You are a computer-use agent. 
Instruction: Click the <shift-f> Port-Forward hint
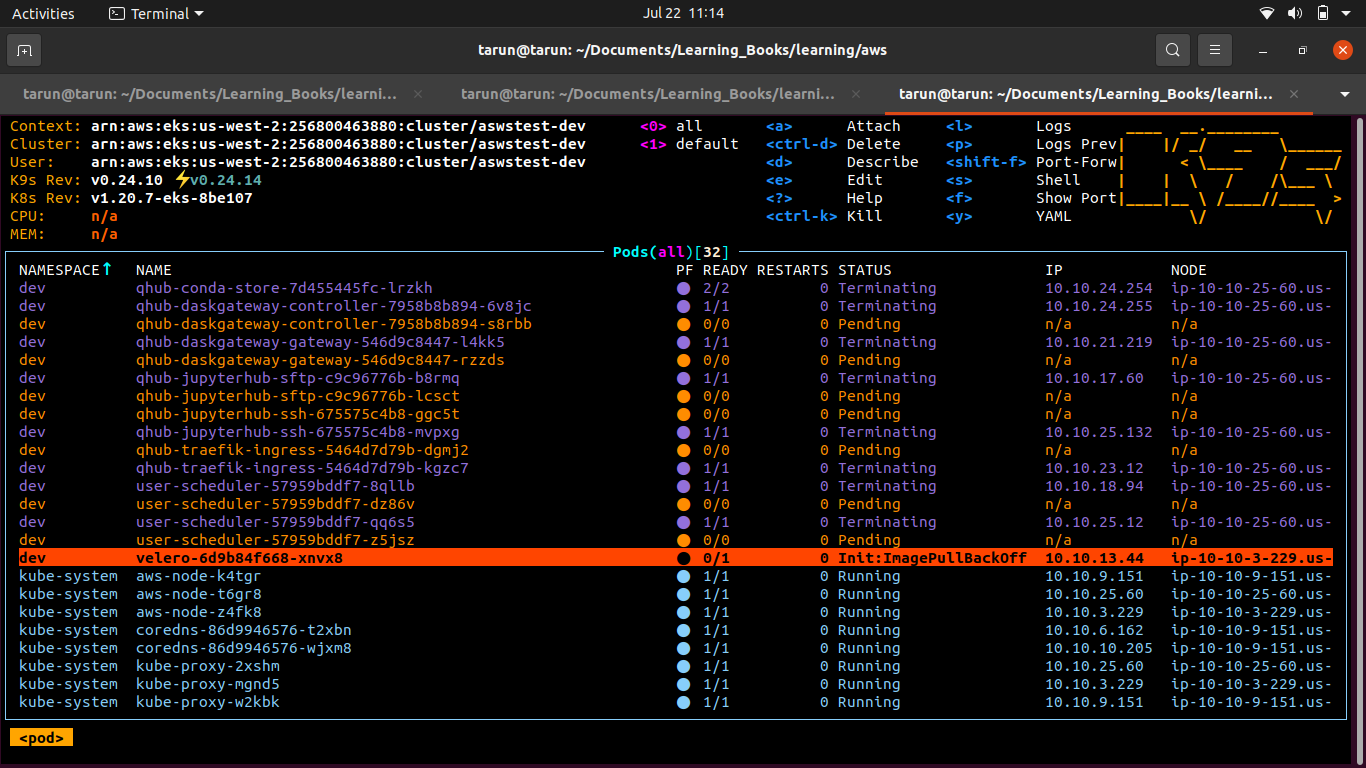point(1031,162)
